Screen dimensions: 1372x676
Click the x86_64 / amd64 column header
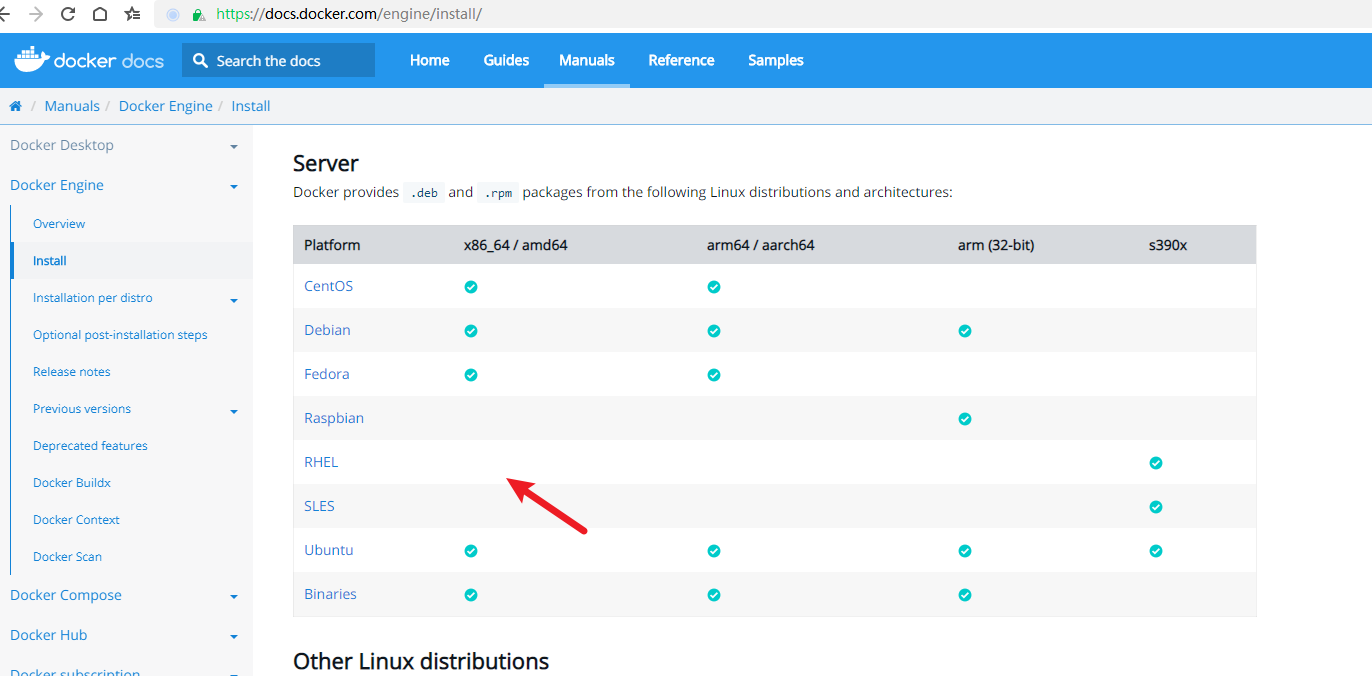click(515, 245)
